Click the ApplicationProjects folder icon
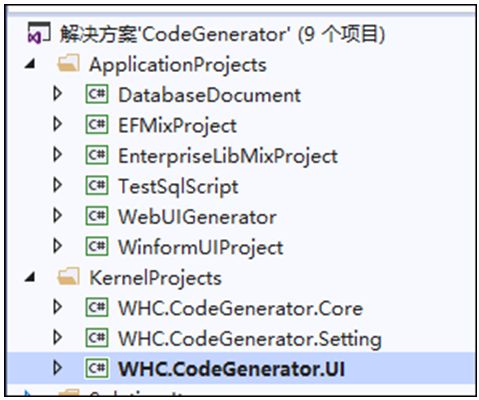This screenshot has height=400, width=479. pyautogui.click(x=68, y=63)
